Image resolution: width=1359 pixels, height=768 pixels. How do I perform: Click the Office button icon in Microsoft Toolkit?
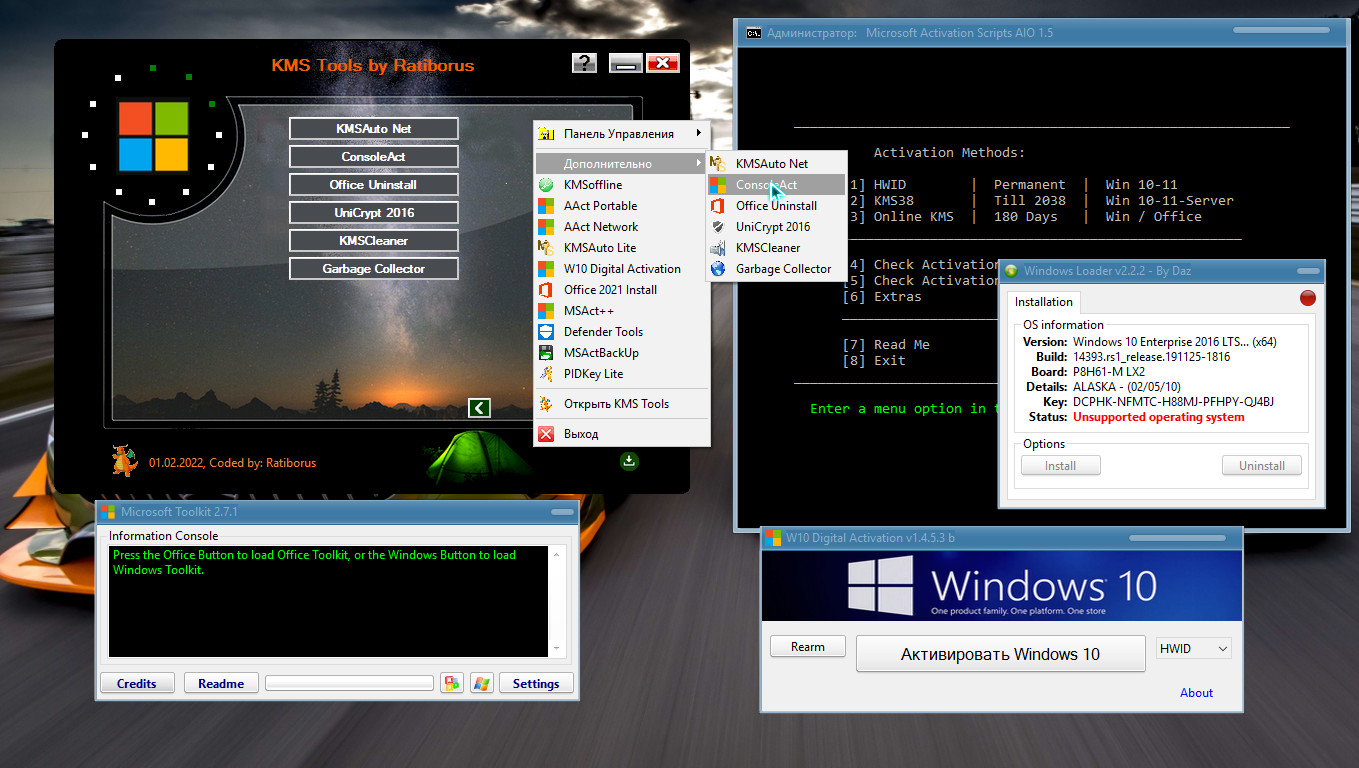click(452, 684)
